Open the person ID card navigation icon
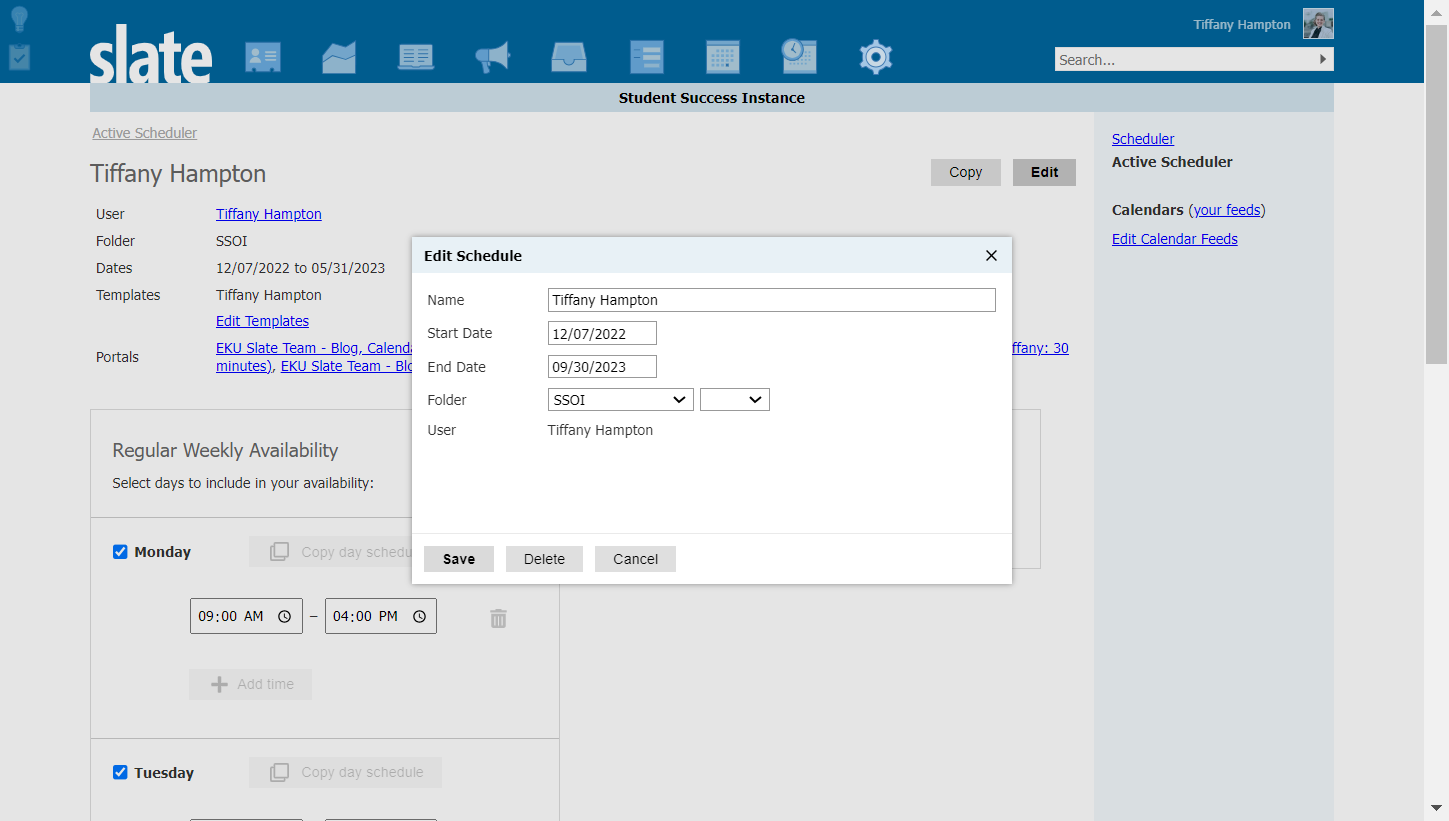The height and width of the screenshot is (821, 1449). point(263,57)
